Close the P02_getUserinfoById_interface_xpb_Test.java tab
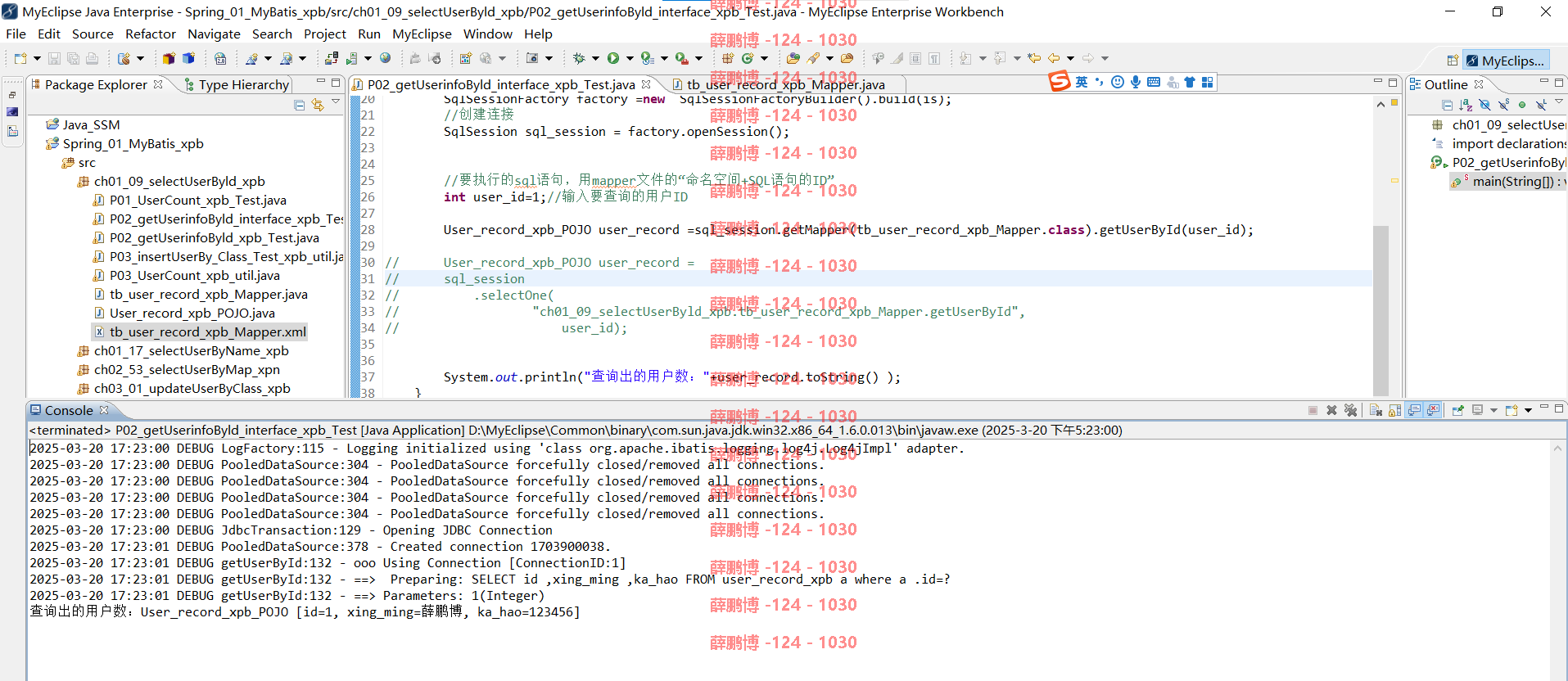 tap(646, 84)
